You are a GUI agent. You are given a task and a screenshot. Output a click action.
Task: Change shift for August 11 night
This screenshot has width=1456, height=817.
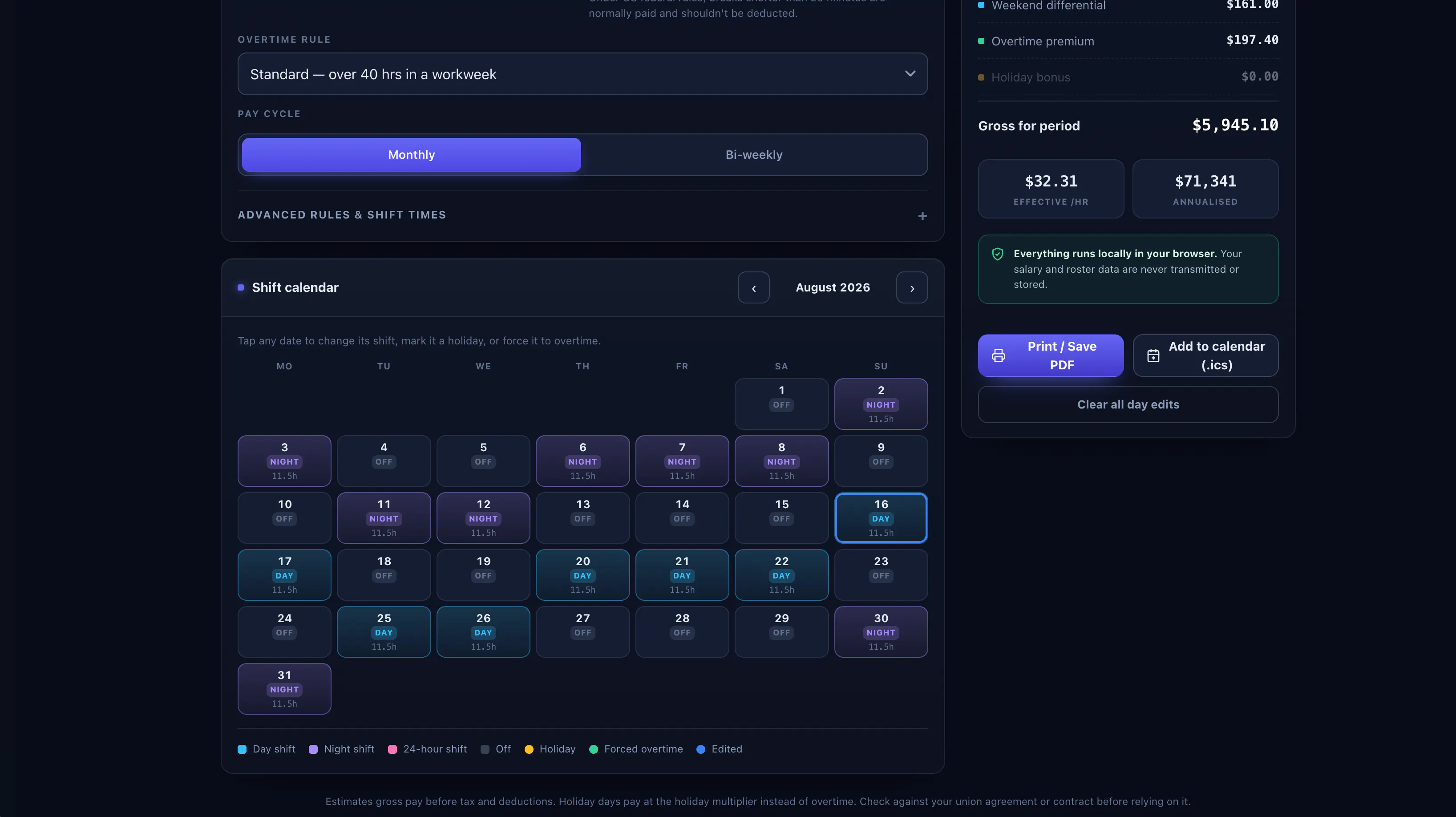coord(384,518)
